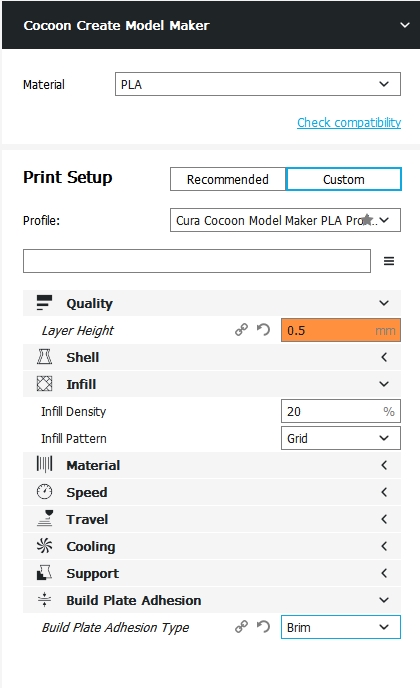Viewport: 420px width, 688px height.
Task: Reset Layer Height with the undo arrow
Action: (x=263, y=330)
